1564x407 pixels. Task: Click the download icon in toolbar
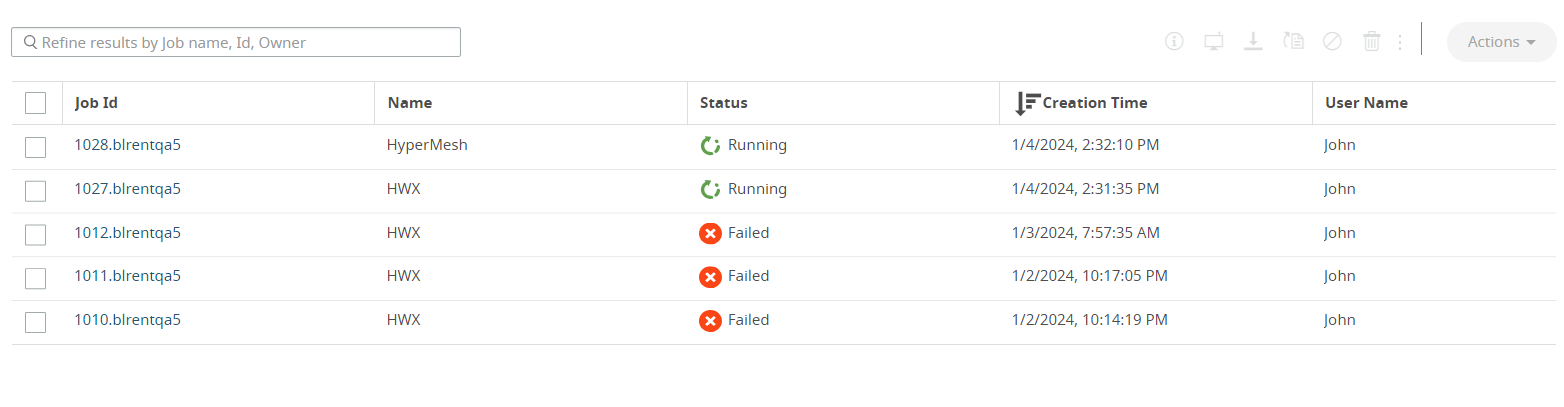coord(1253,42)
